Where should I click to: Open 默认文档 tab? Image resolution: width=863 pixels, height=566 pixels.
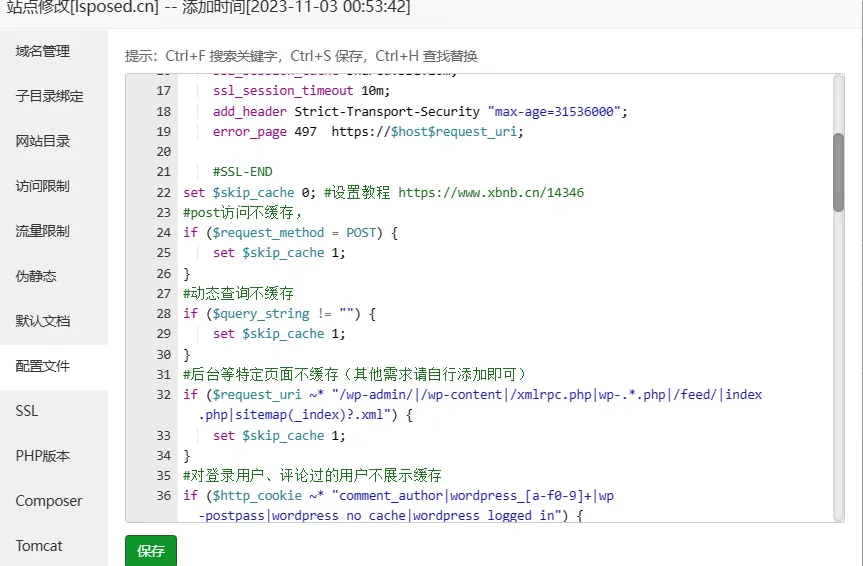click(x=54, y=321)
